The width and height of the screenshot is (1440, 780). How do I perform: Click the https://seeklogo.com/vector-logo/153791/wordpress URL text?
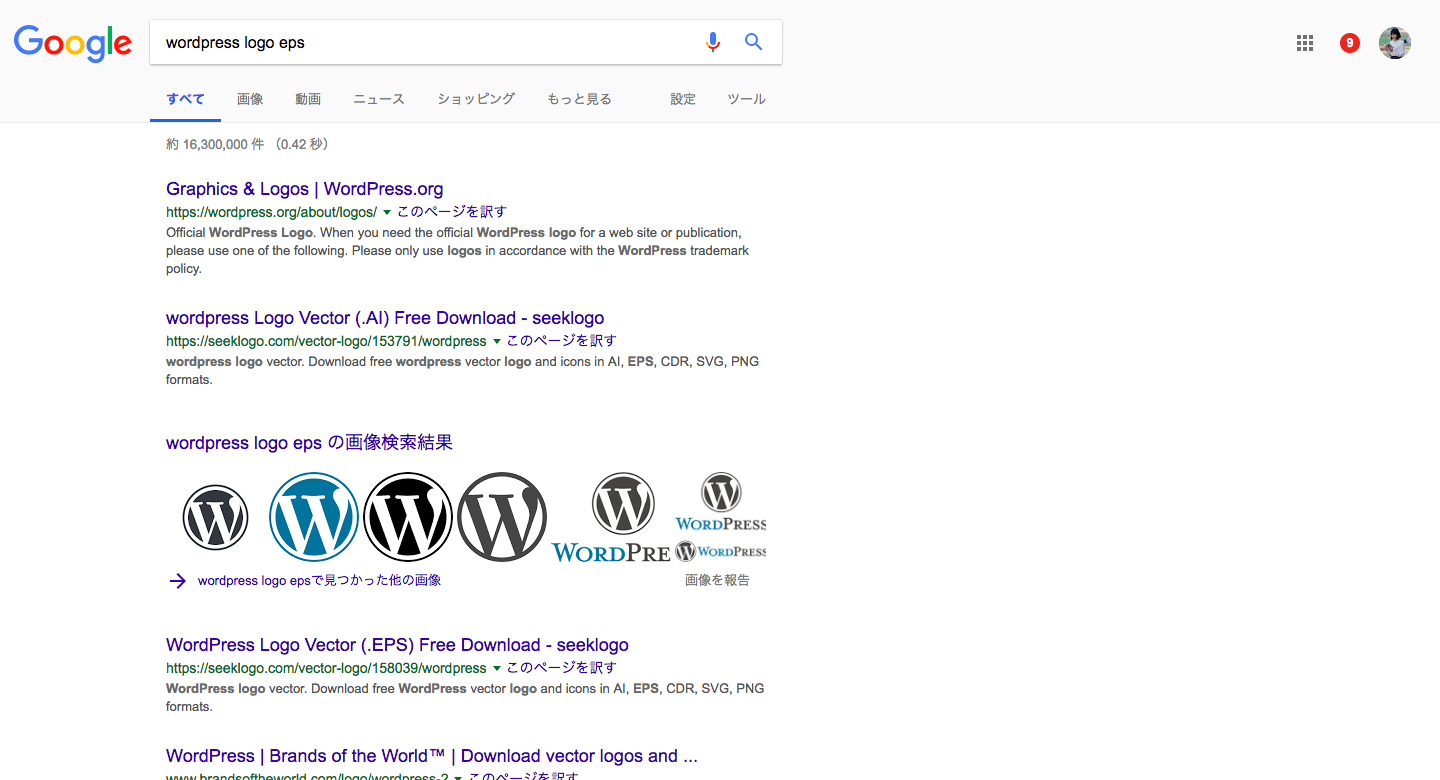point(326,341)
